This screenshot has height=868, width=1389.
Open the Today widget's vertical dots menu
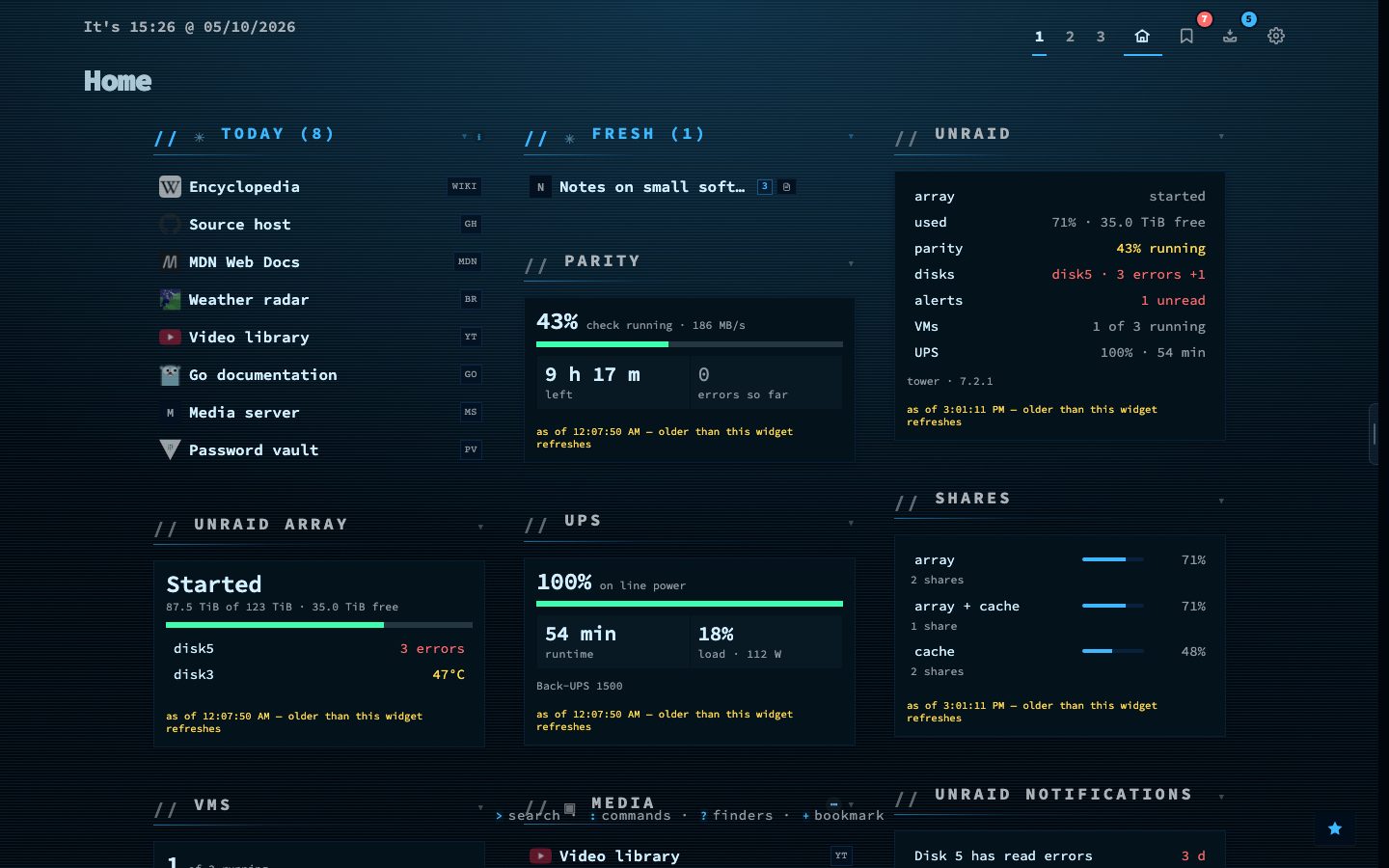click(x=478, y=136)
